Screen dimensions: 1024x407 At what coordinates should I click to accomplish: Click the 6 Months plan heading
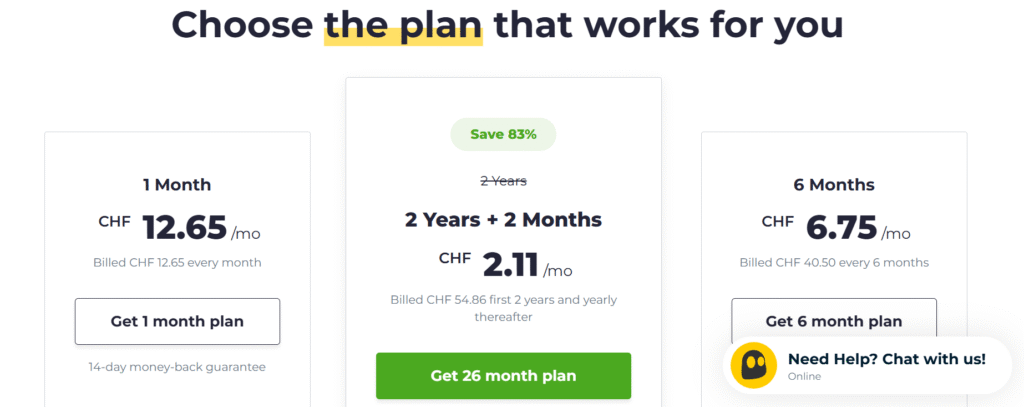834,185
